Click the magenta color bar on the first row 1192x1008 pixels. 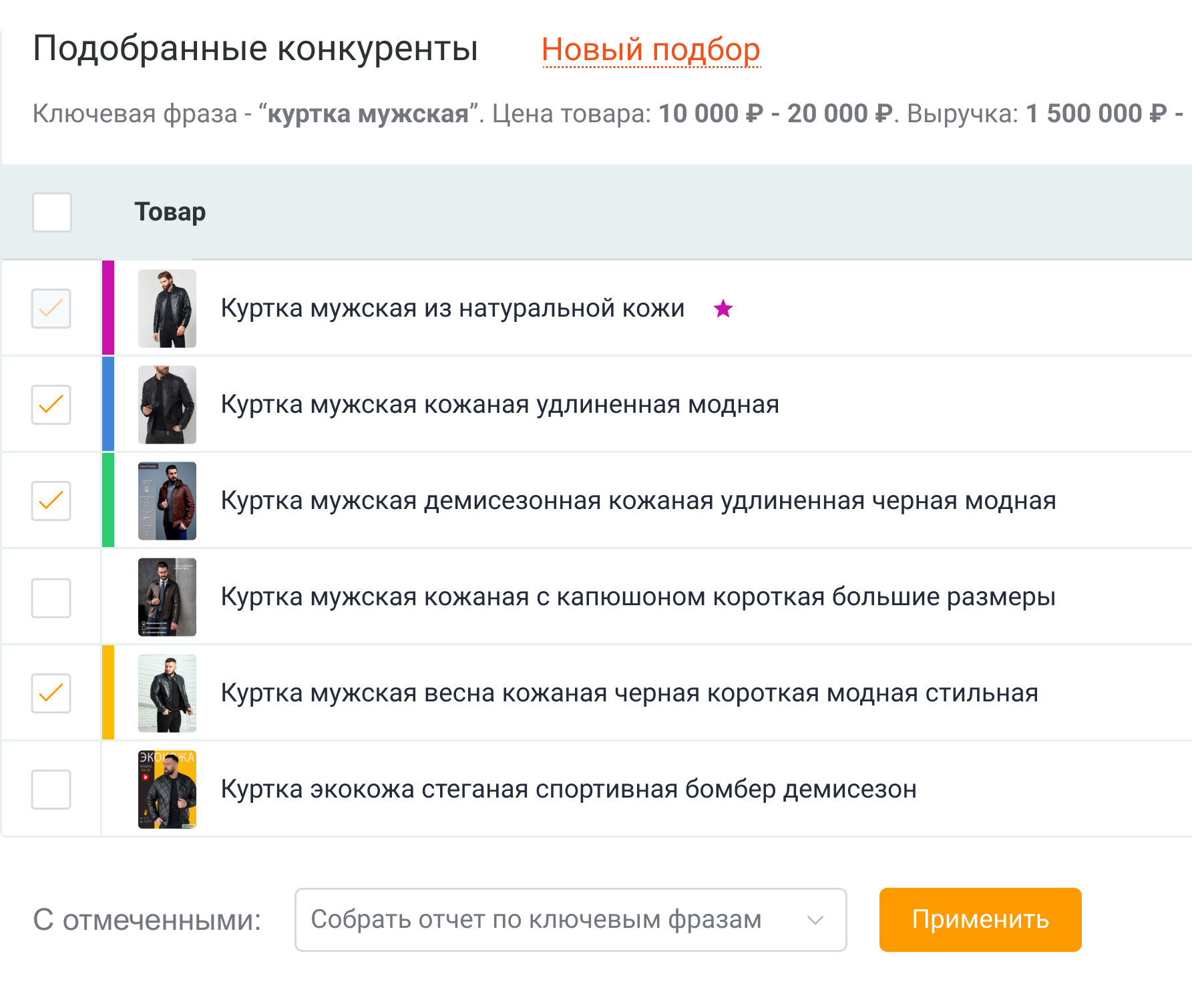pyautogui.click(x=107, y=308)
